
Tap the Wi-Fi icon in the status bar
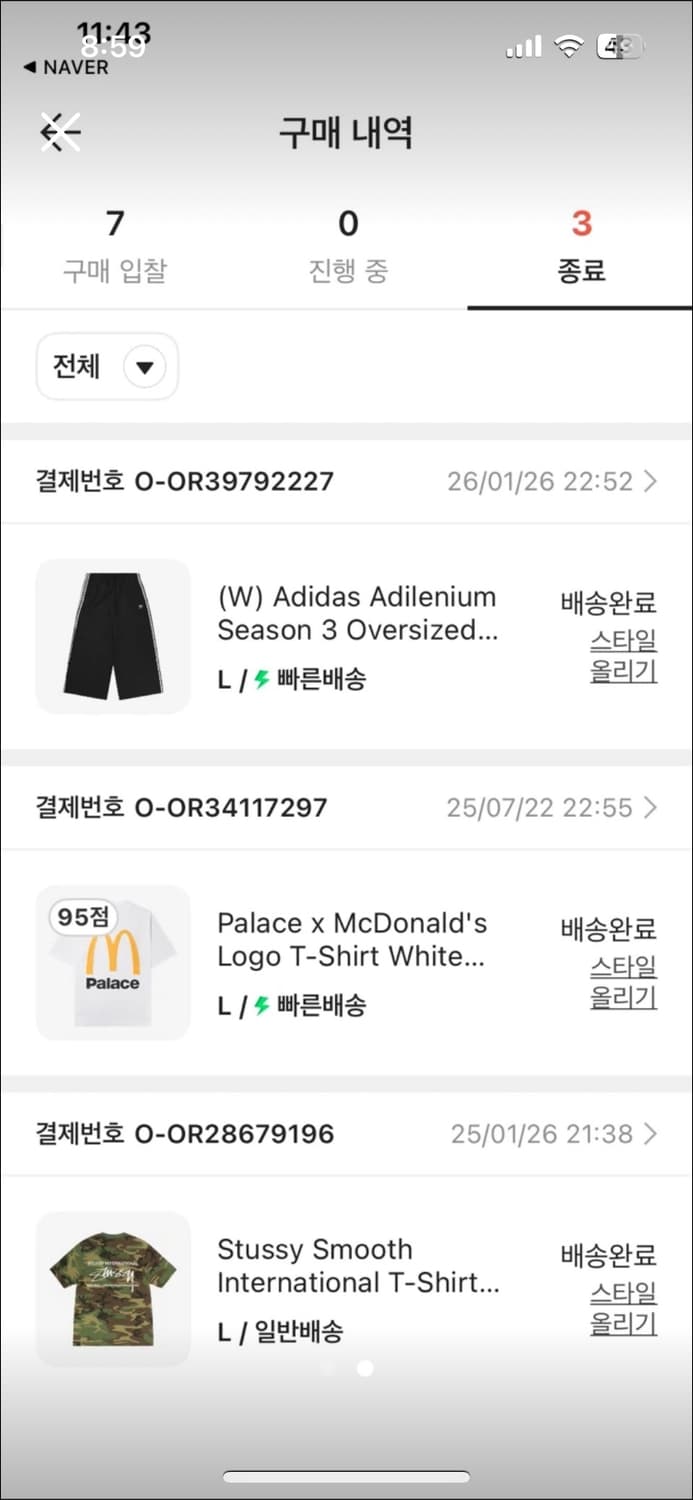(566, 45)
